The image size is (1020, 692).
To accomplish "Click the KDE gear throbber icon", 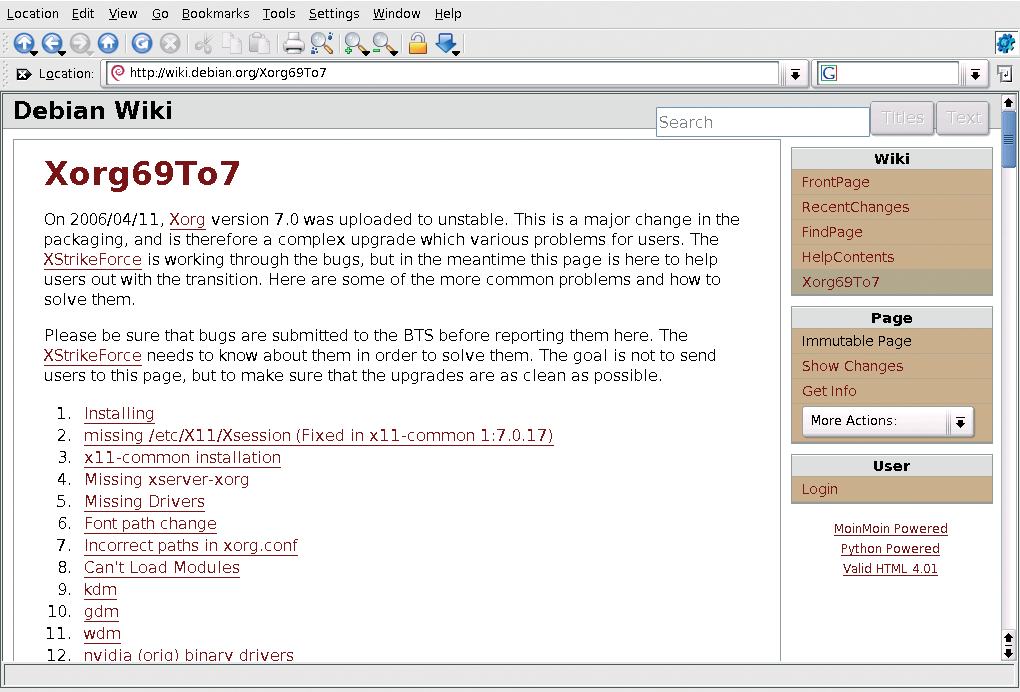I will tap(1005, 44).
